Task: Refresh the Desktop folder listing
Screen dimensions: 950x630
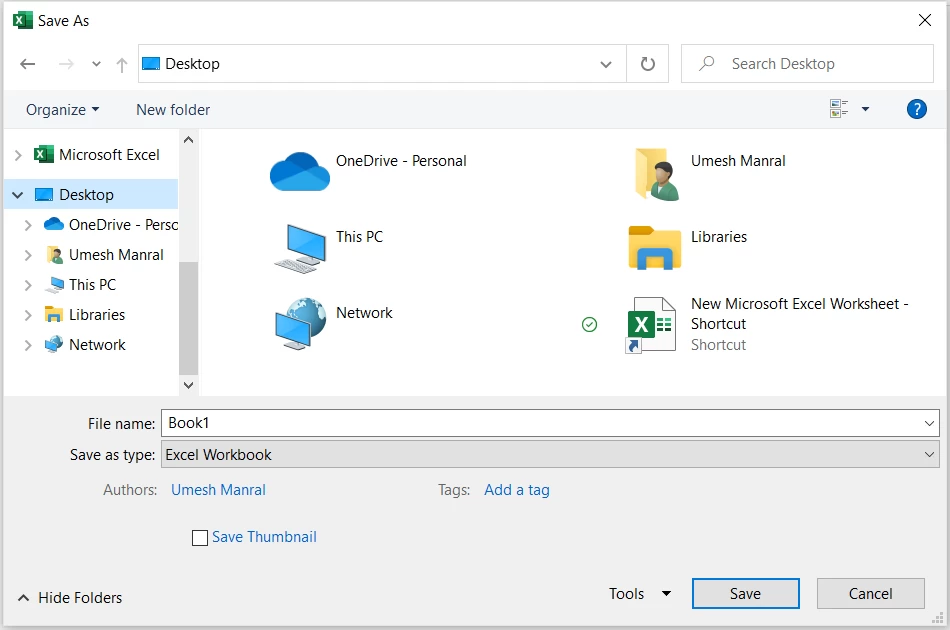Action: 648,64
